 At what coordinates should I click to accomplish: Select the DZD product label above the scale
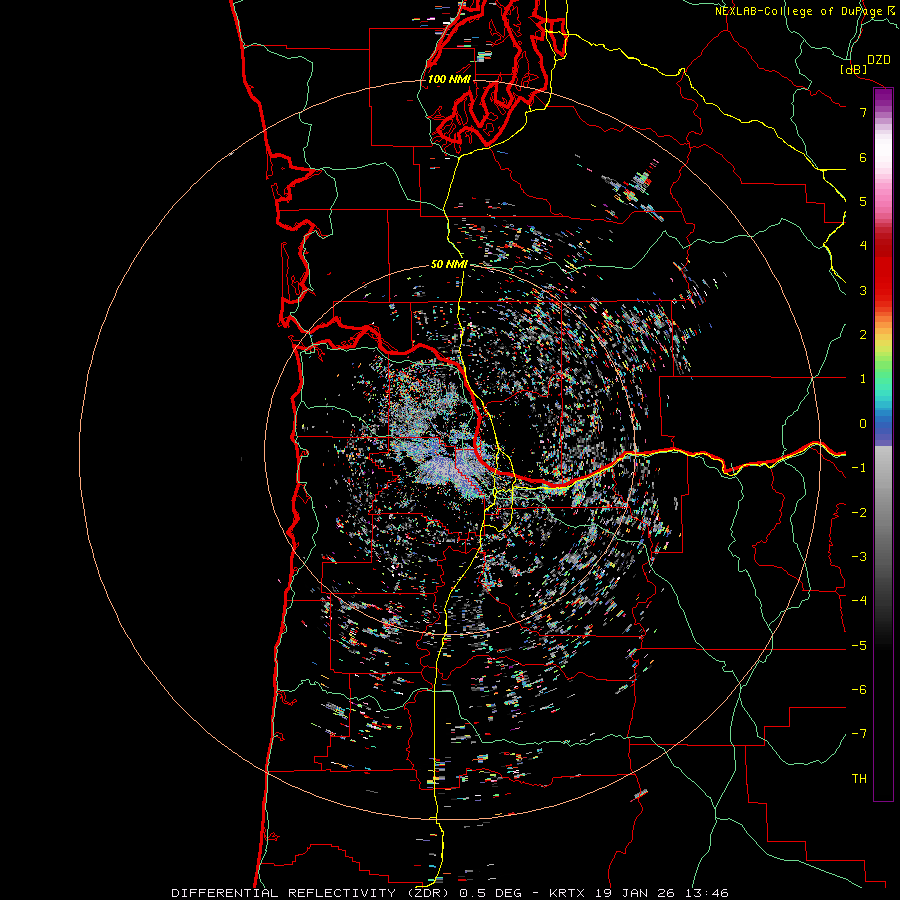pyautogui.click(x=879, y=60)
